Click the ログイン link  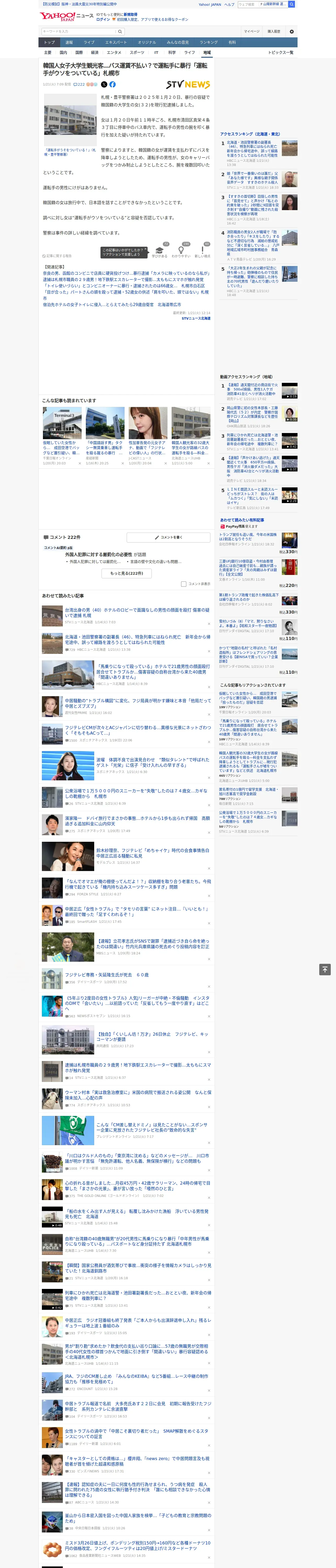point(103,20)
